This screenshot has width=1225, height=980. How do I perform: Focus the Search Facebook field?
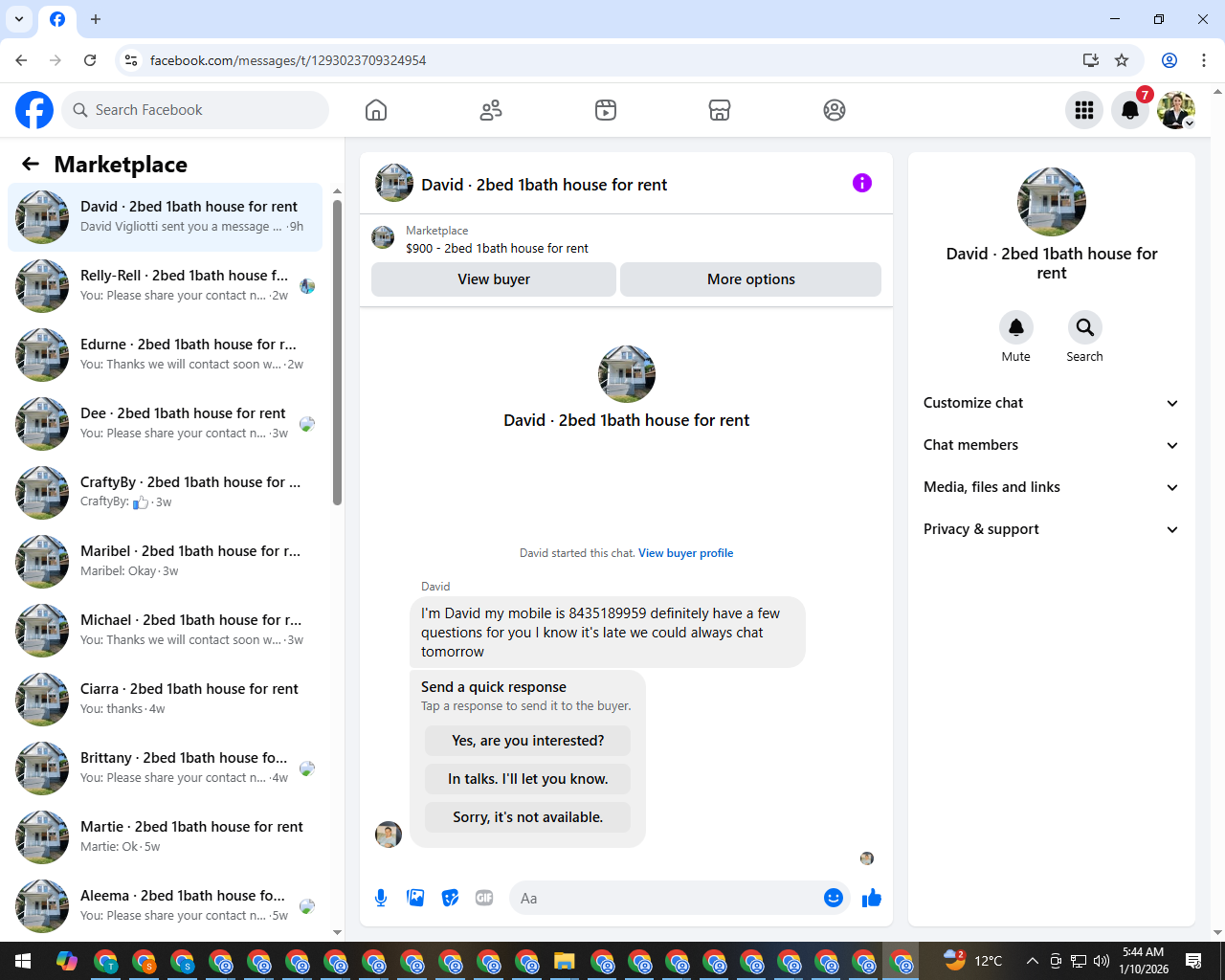(195, 110)
